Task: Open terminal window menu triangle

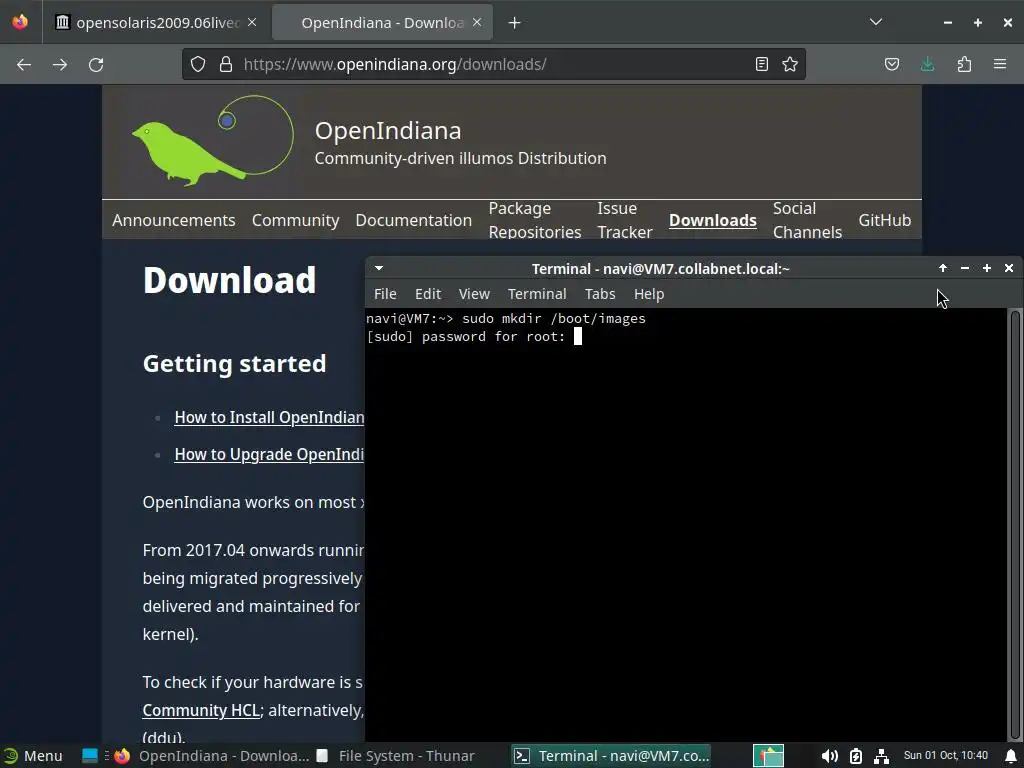Action: pyautogui.click(x=379, y=268)
